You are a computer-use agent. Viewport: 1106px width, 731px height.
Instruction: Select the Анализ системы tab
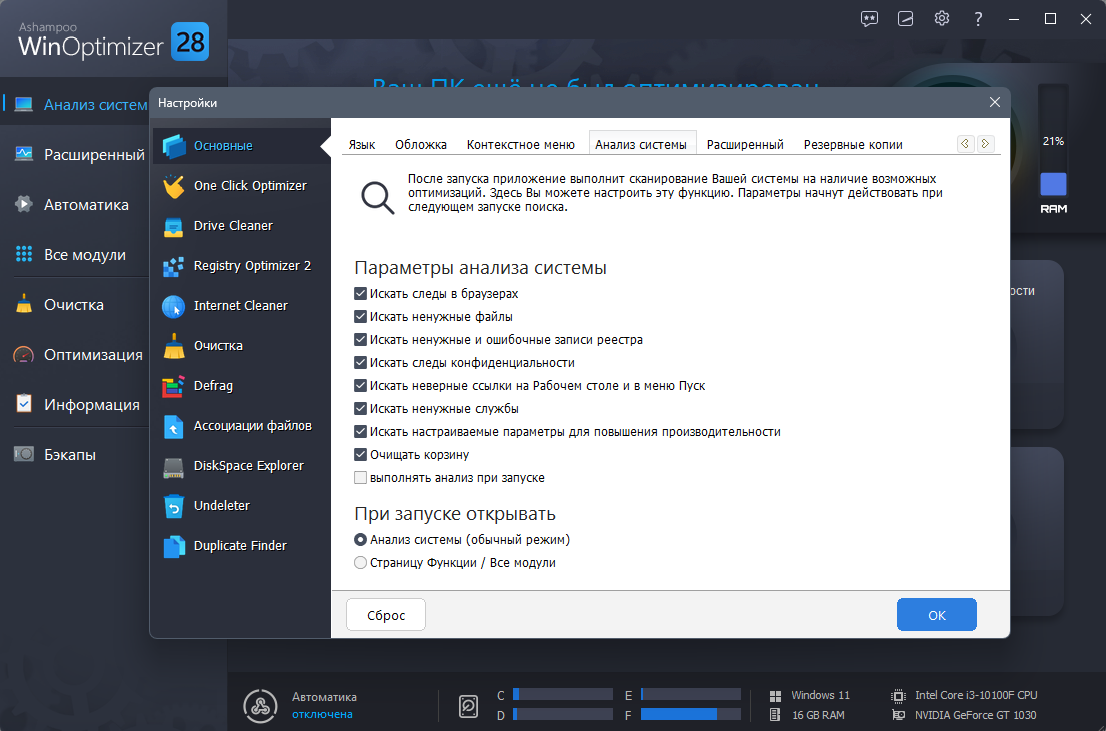pyautogui.click(x=641, y=144)
